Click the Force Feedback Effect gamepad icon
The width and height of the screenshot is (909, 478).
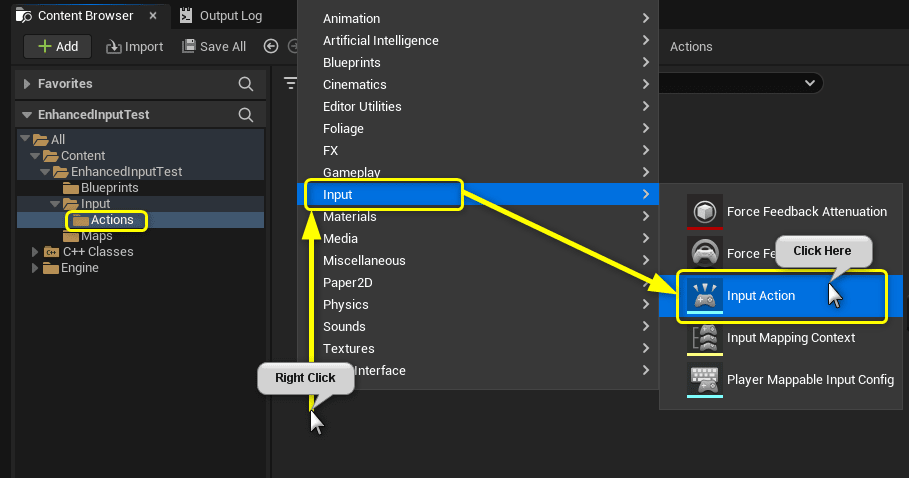(x=704, y=253)
